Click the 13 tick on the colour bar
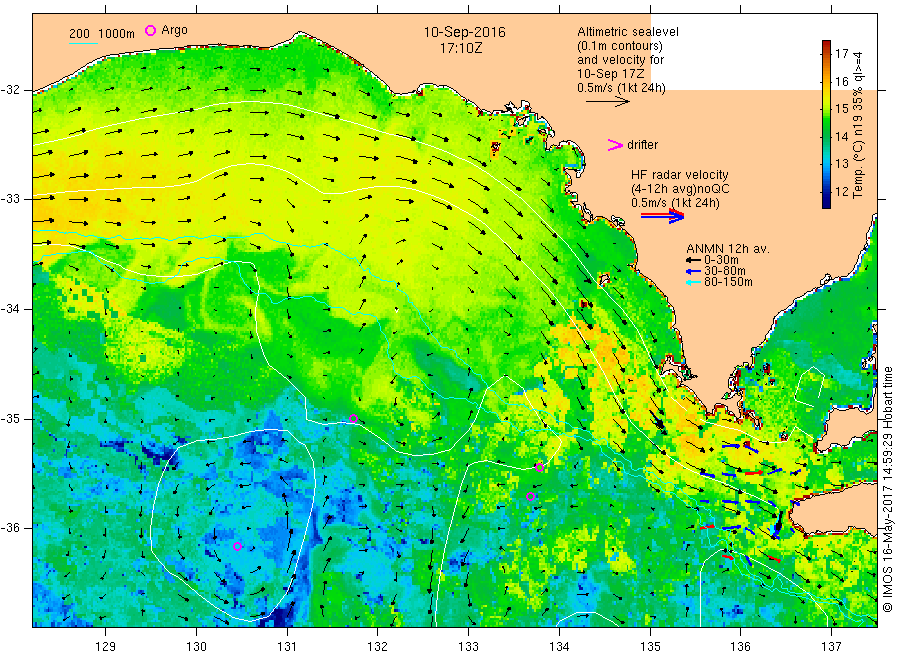The width and height of the screenshot is (900, 660). tap(841, 164)
